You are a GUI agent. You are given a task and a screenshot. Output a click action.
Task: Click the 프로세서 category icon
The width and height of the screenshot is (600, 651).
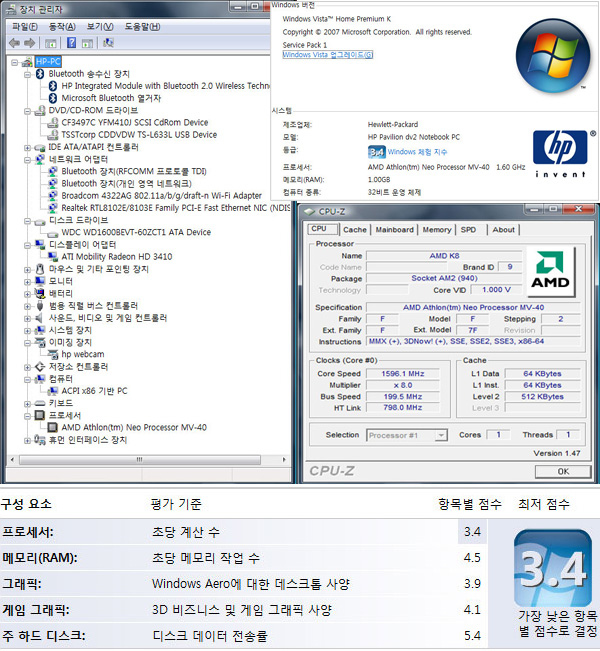[40, 416]
